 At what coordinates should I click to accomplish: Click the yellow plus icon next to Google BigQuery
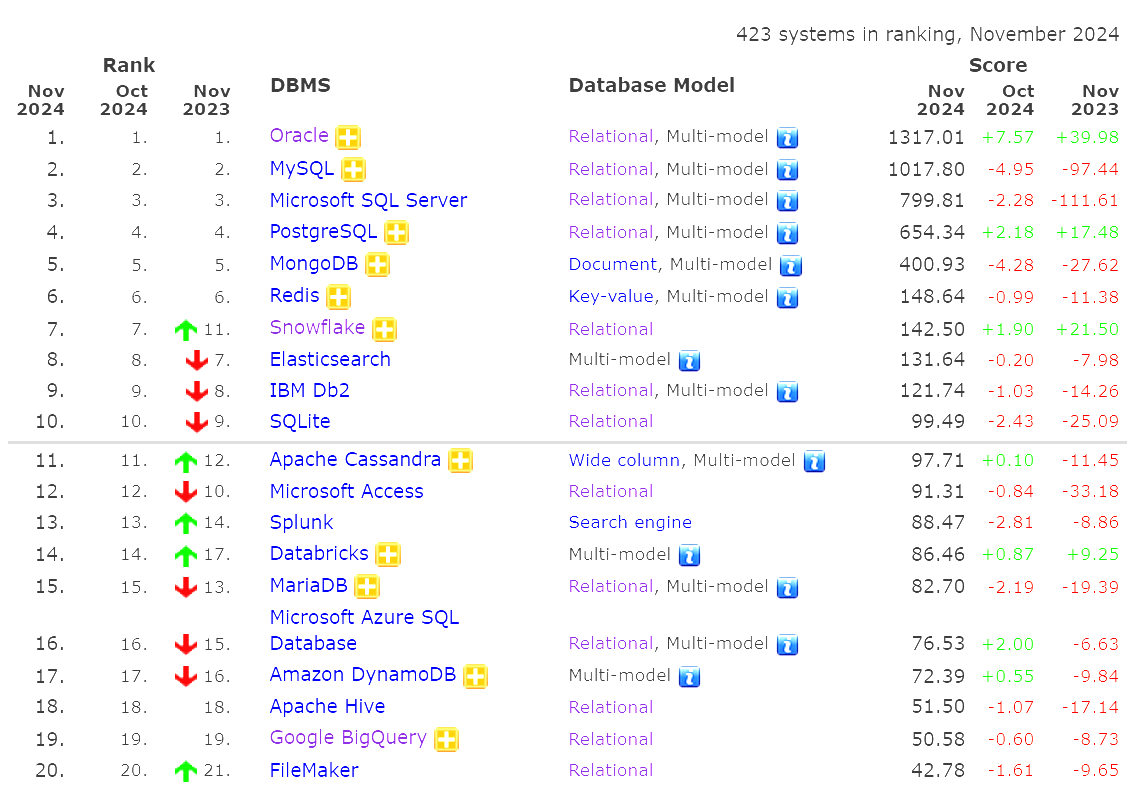tap(446, 739)
